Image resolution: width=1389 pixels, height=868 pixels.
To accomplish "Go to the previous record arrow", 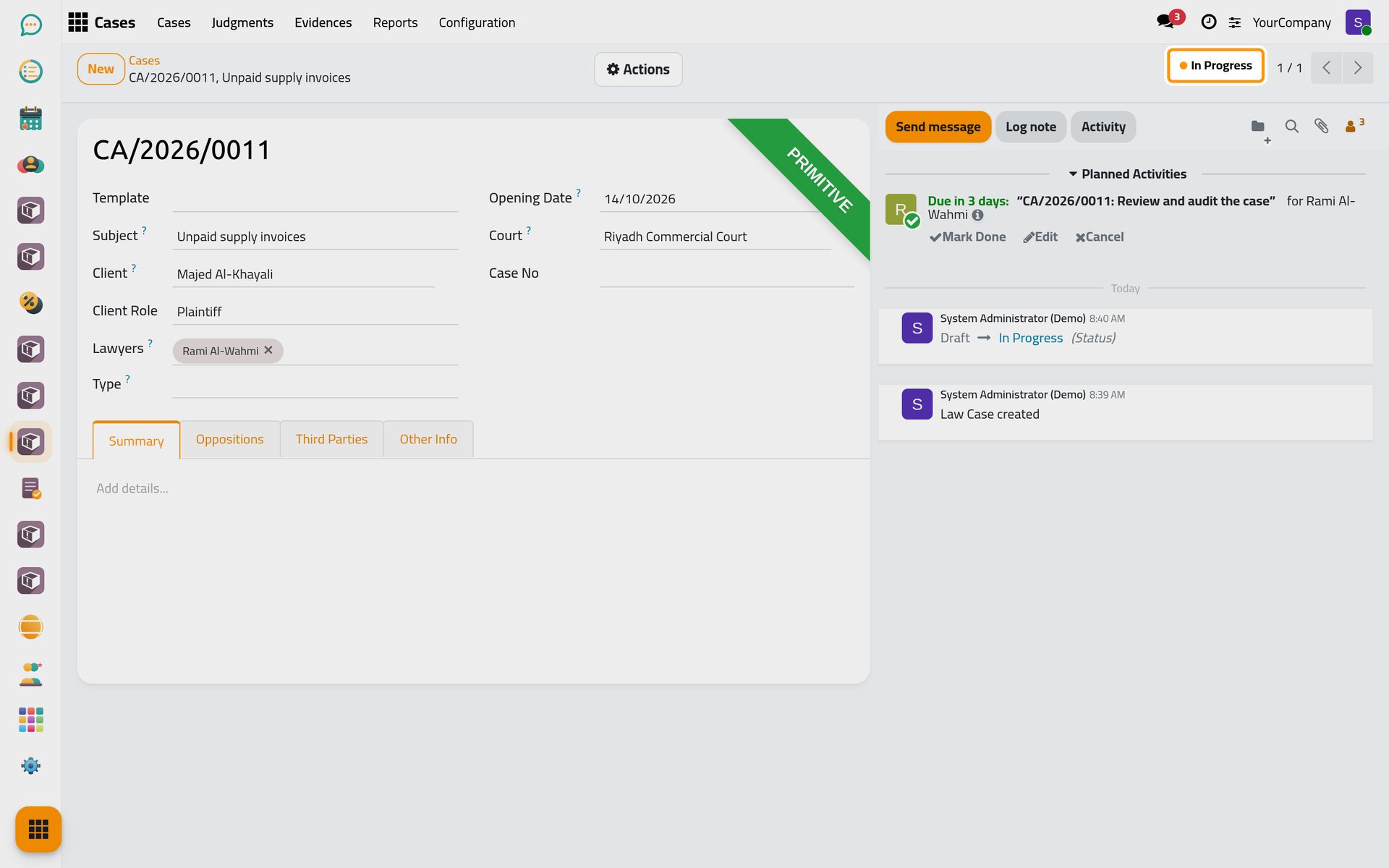I will 1327,68.
